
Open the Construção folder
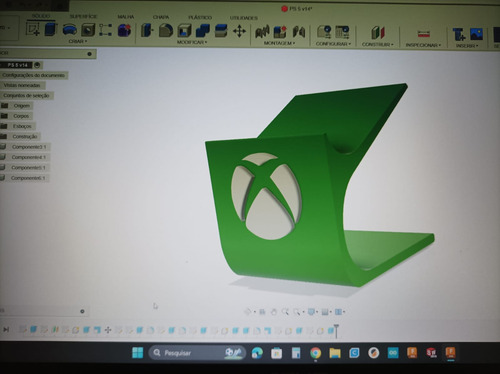point(25,137)
